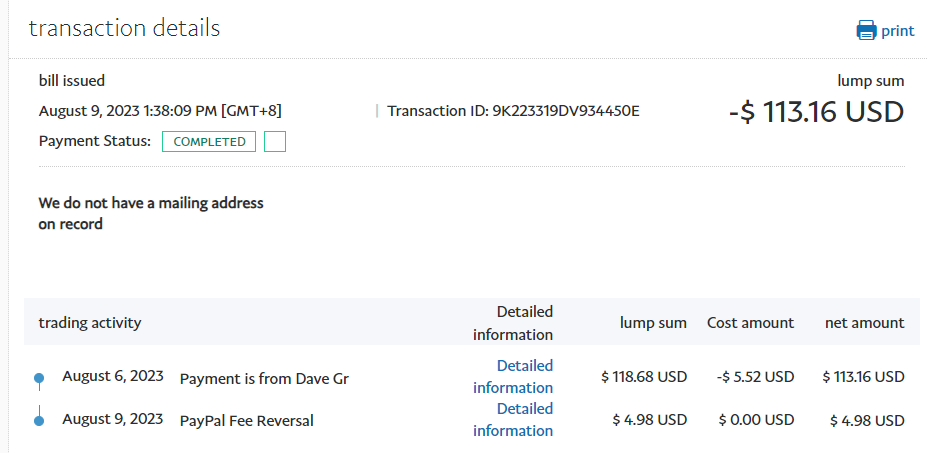Open Detailed information for PayPal Fee Reversal
Image resolution: width=927 pixels, height=453 pixels.
513,420
